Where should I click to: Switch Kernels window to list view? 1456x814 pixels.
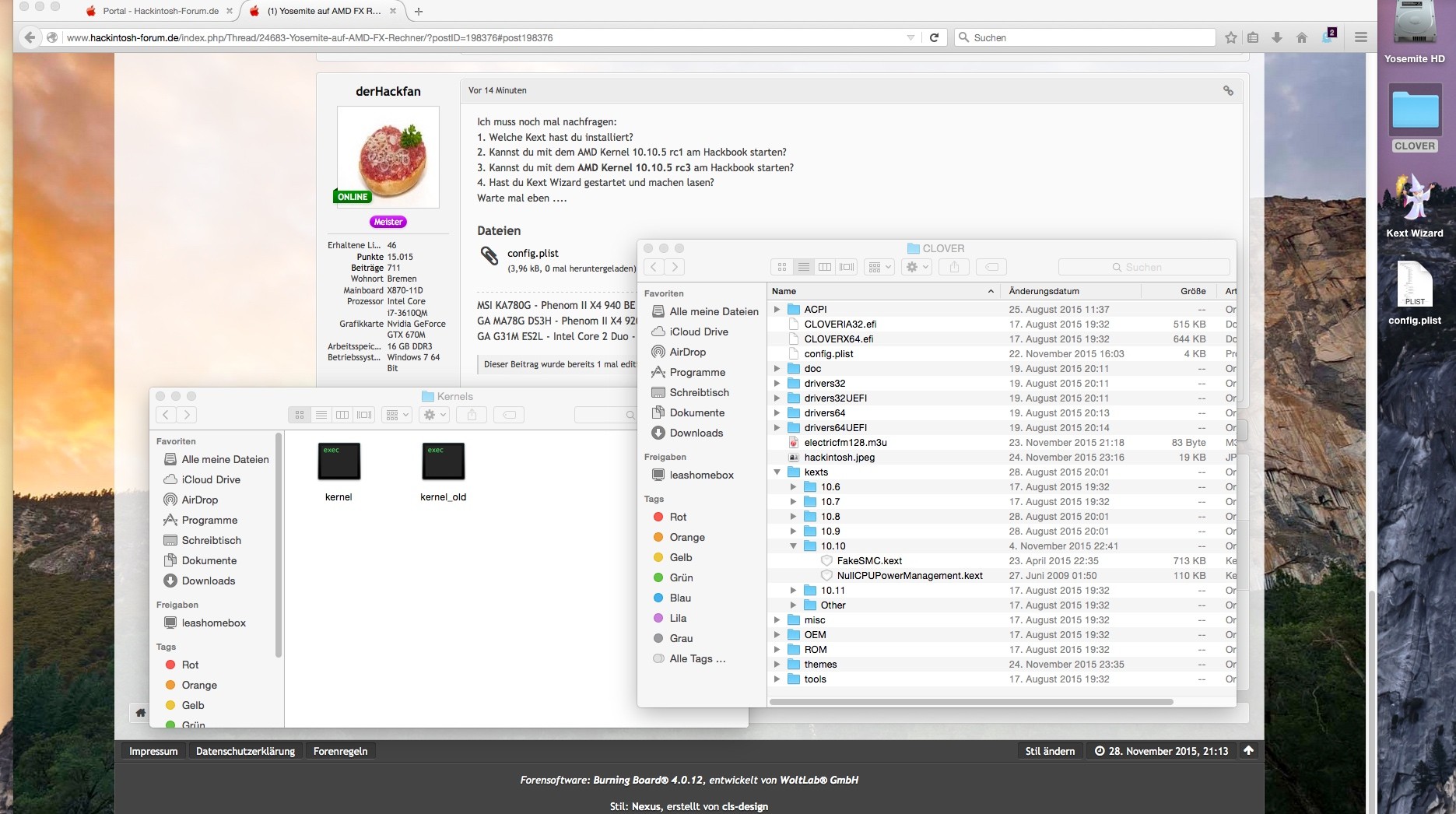[321, 415]
